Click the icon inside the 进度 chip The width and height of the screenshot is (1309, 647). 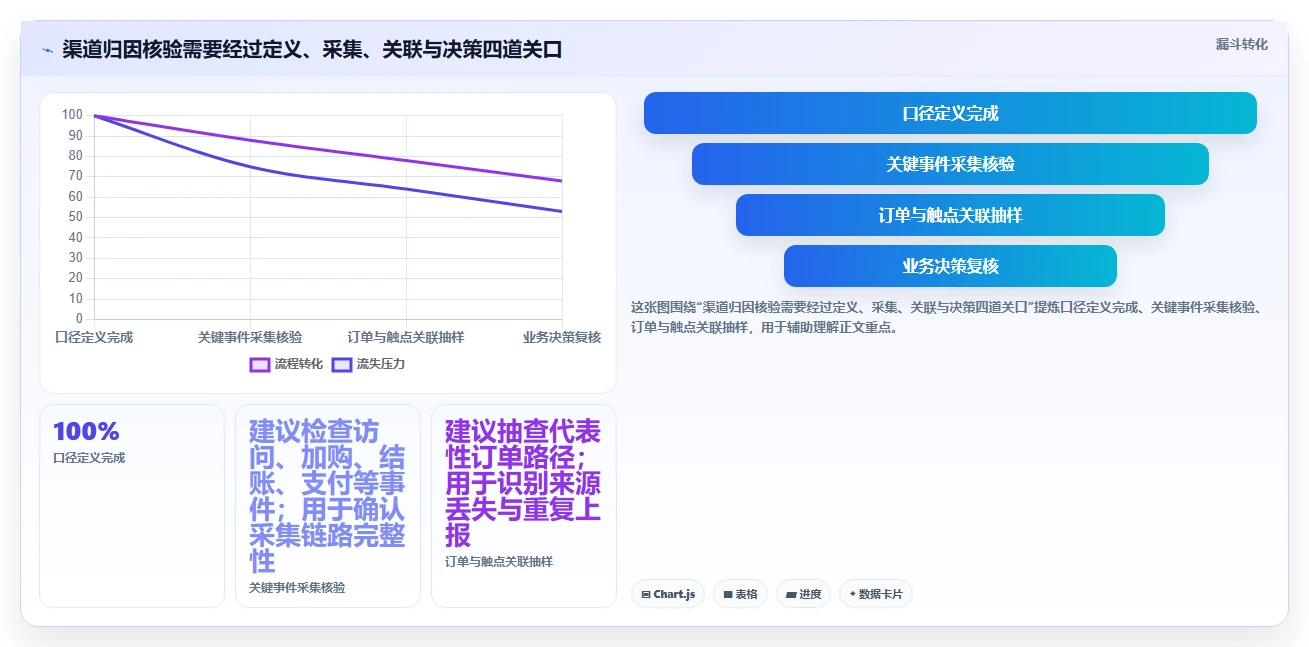tap(791, 594)
